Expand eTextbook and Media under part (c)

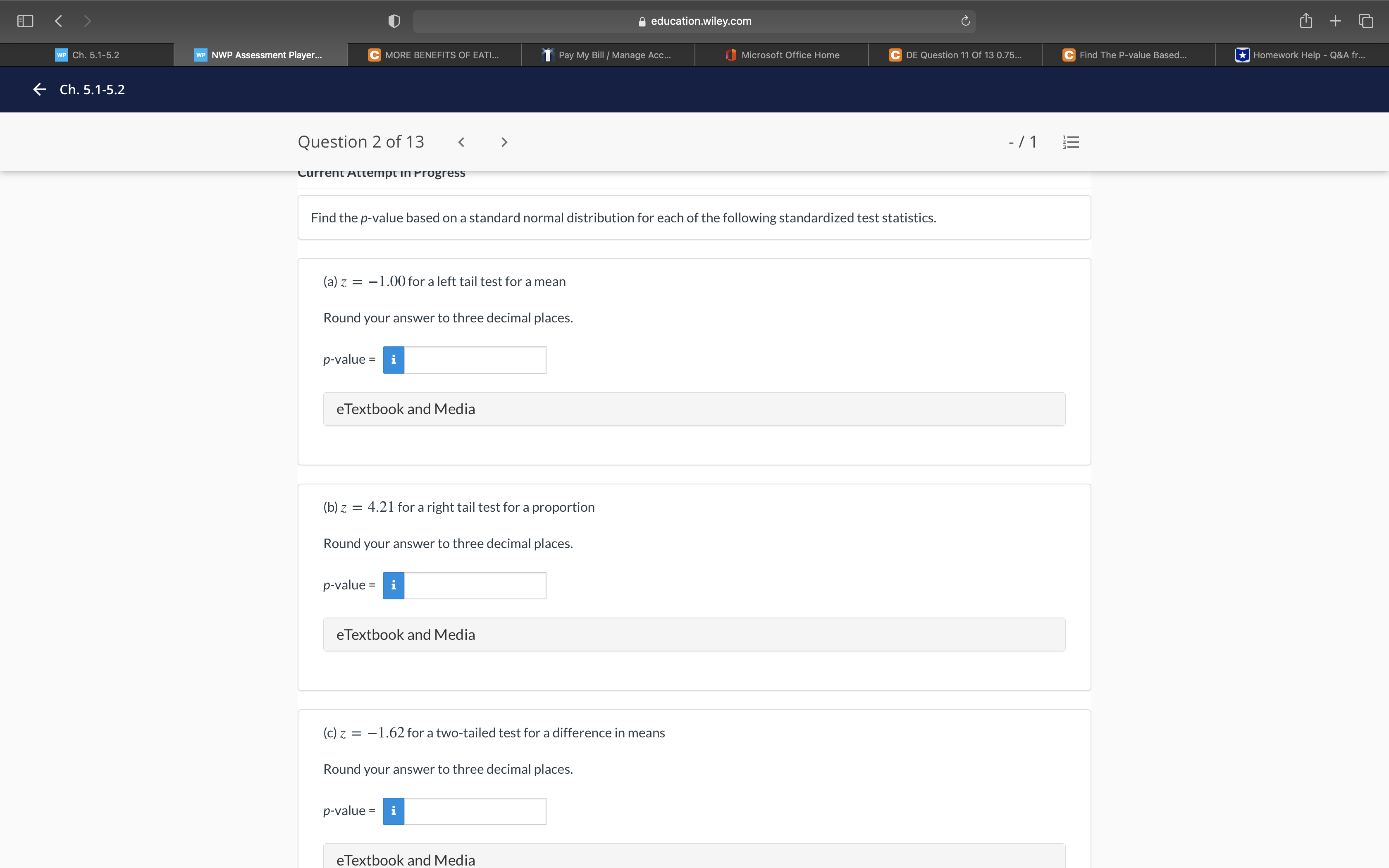[693, 859]
